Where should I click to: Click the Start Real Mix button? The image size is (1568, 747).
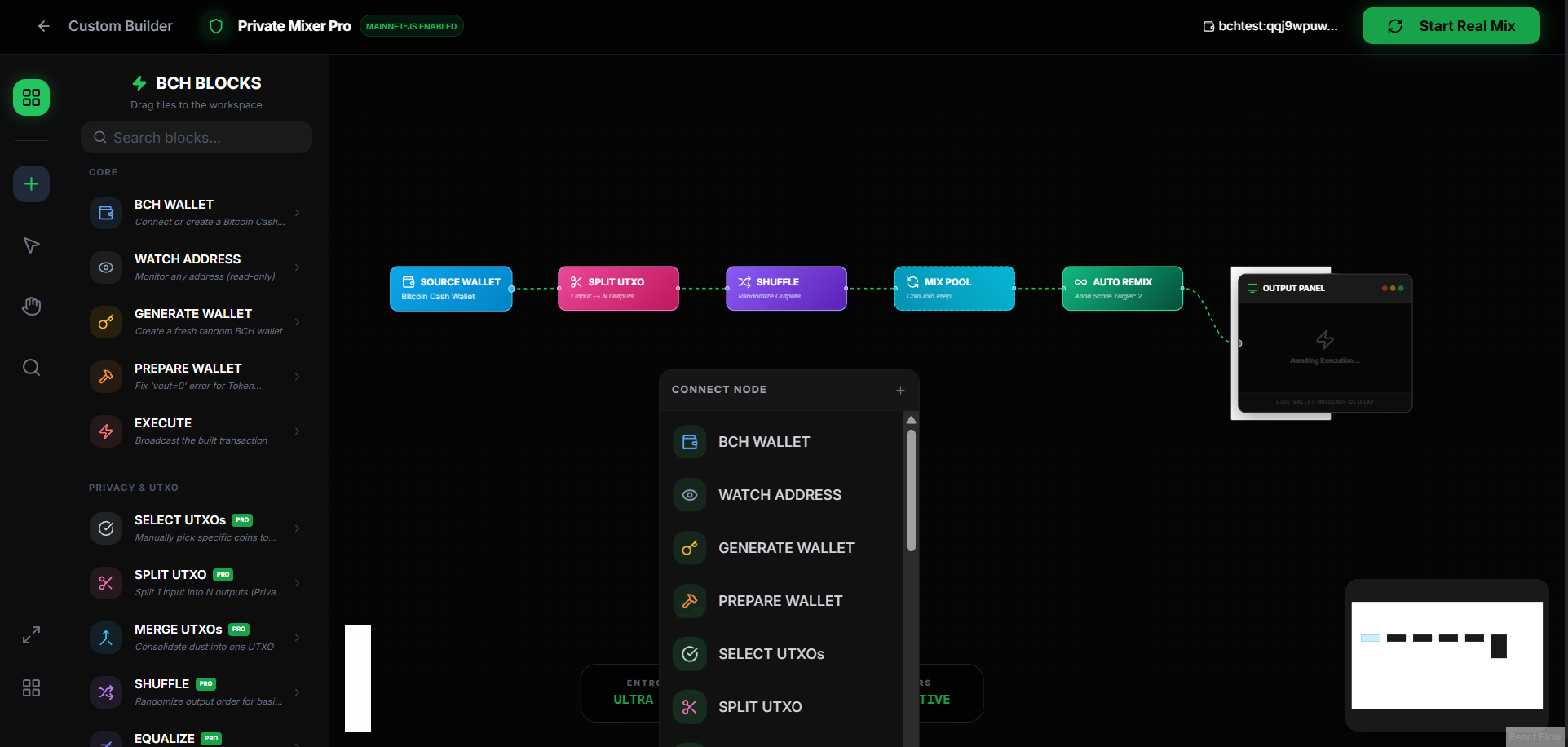(1451, 25)
